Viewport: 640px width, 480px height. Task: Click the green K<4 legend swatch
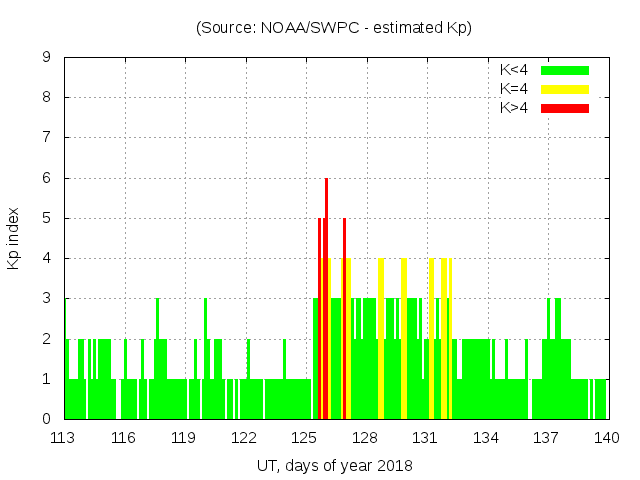click(x=565, y=70)
